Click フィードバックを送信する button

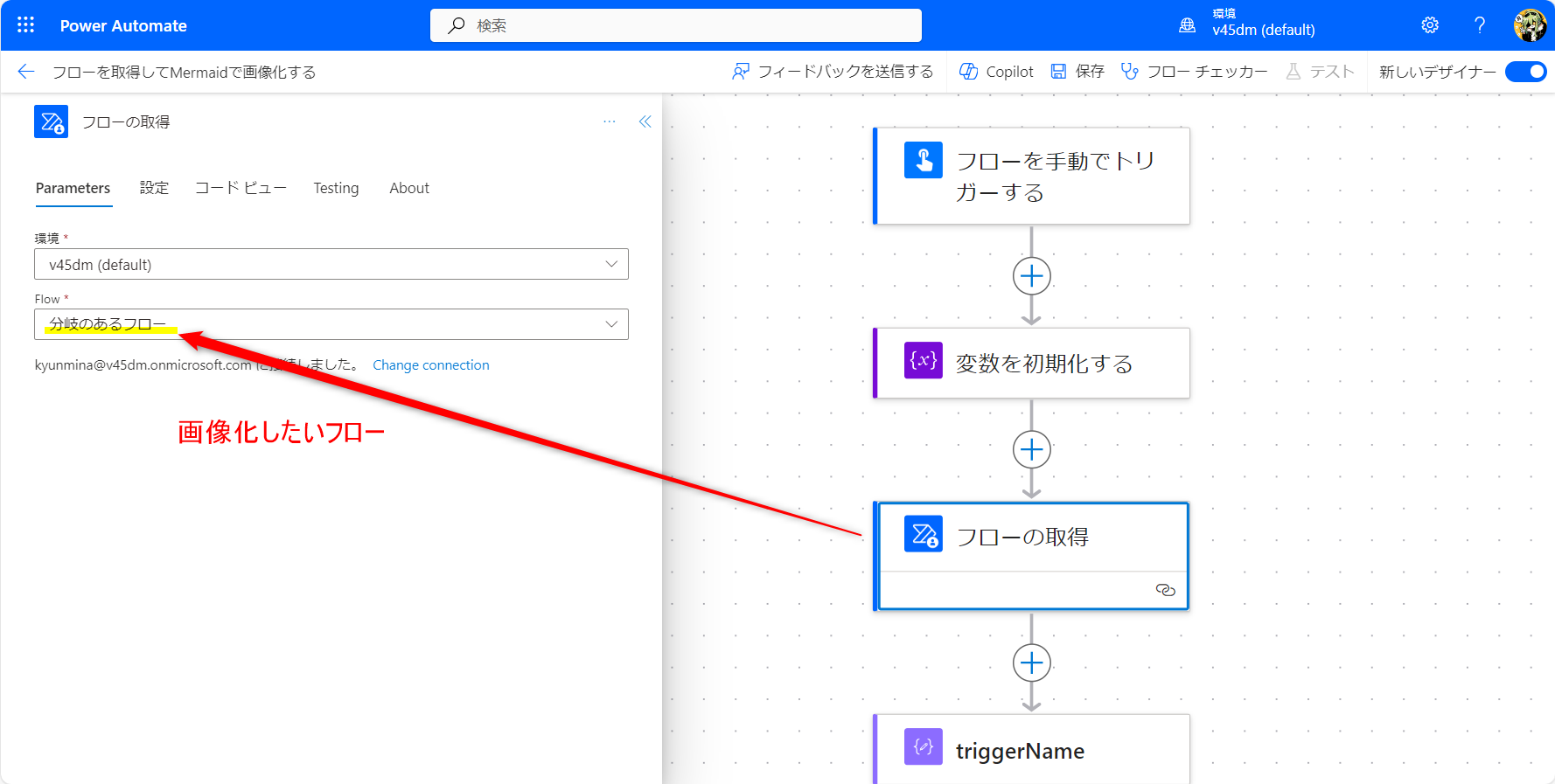pos(833,72)
